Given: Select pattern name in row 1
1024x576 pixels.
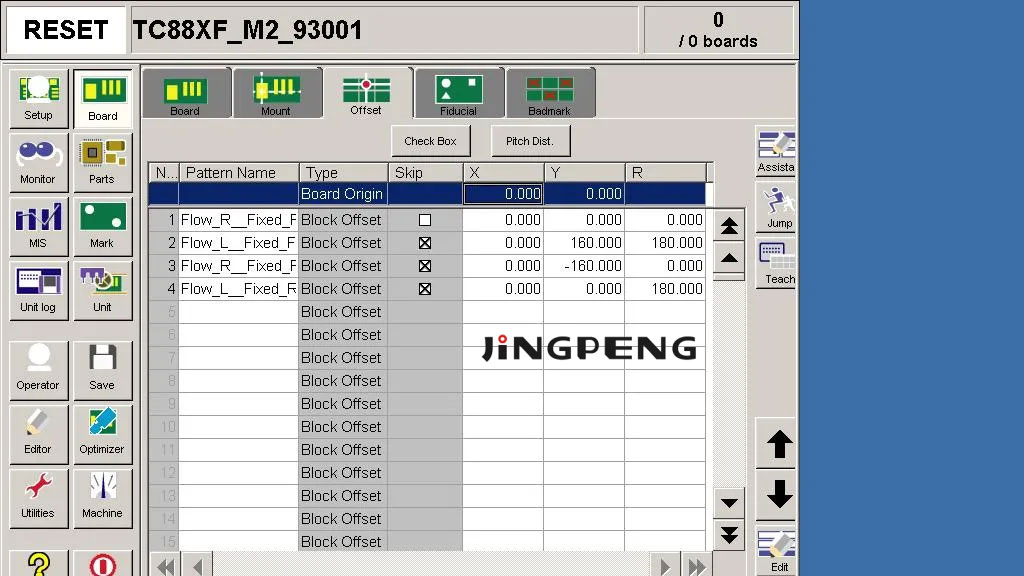Looking at the screenshot, I should [238, 220].
